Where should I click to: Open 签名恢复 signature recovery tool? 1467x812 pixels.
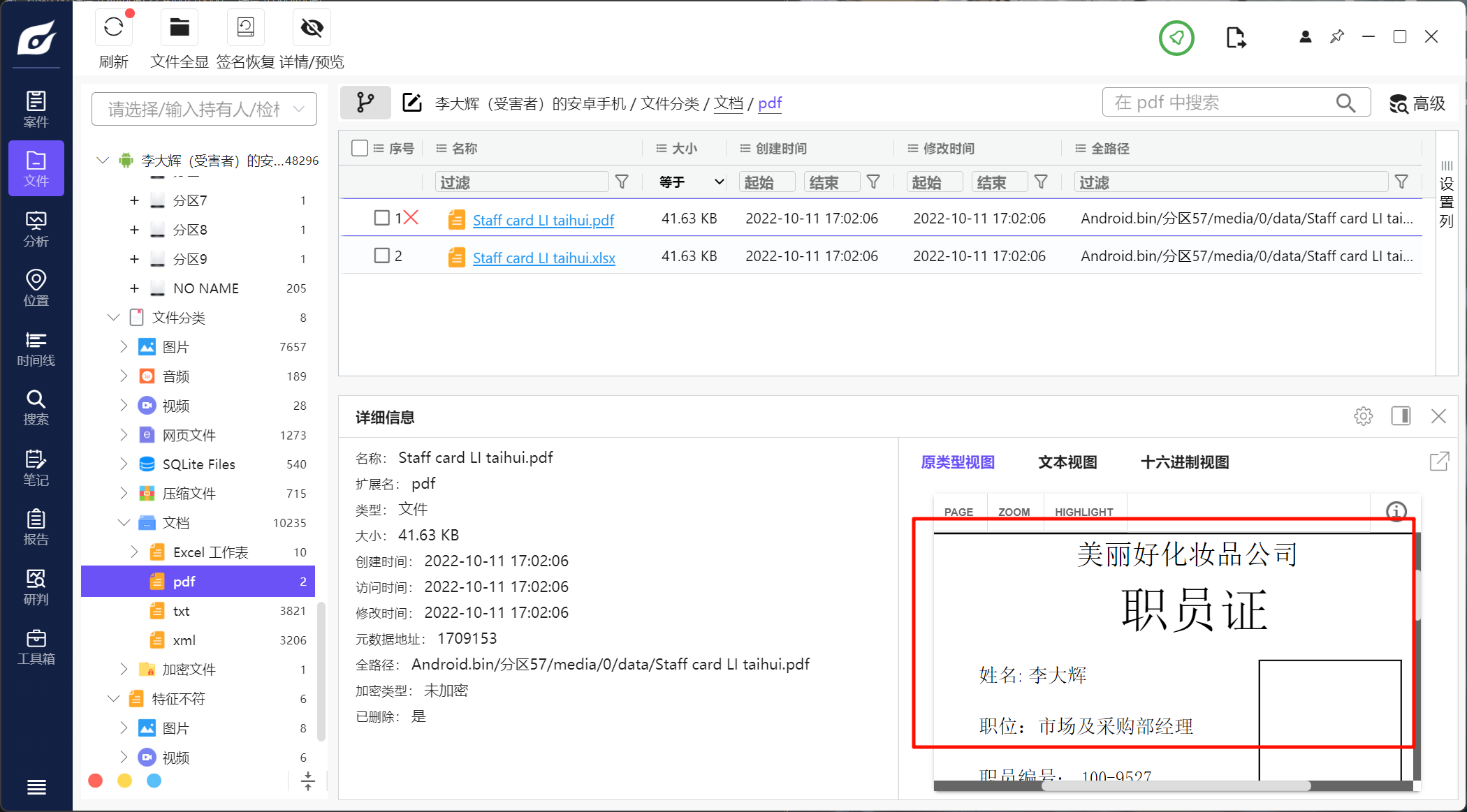(x=245, y=28)
